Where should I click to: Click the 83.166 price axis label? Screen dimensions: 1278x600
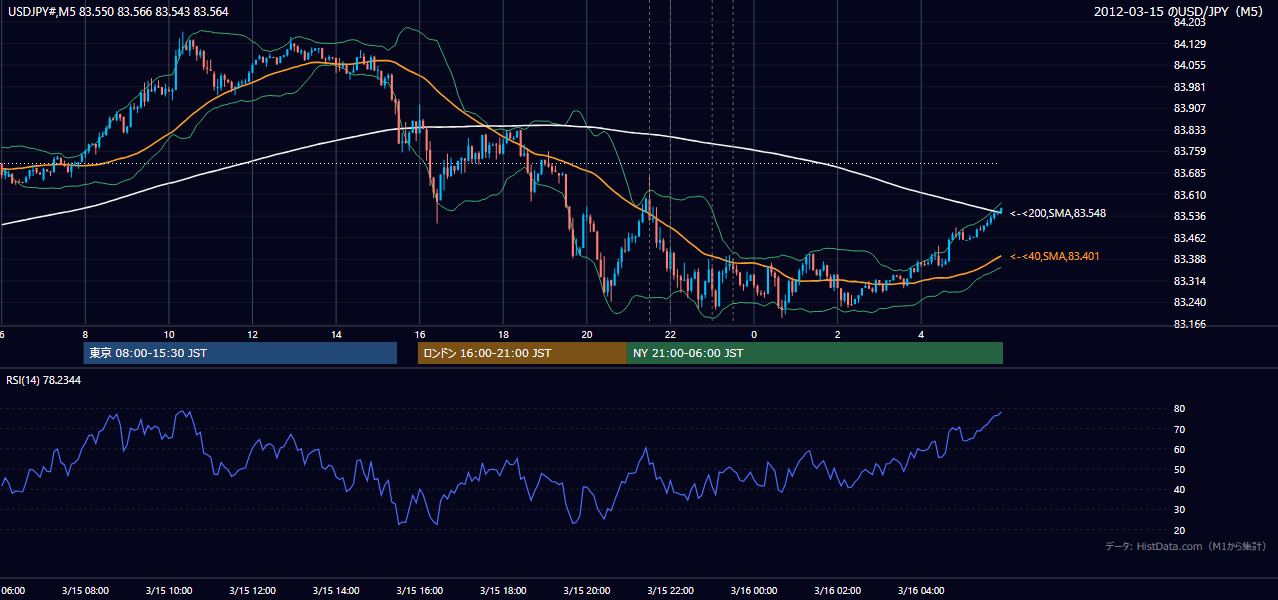tap(1190, 324)
